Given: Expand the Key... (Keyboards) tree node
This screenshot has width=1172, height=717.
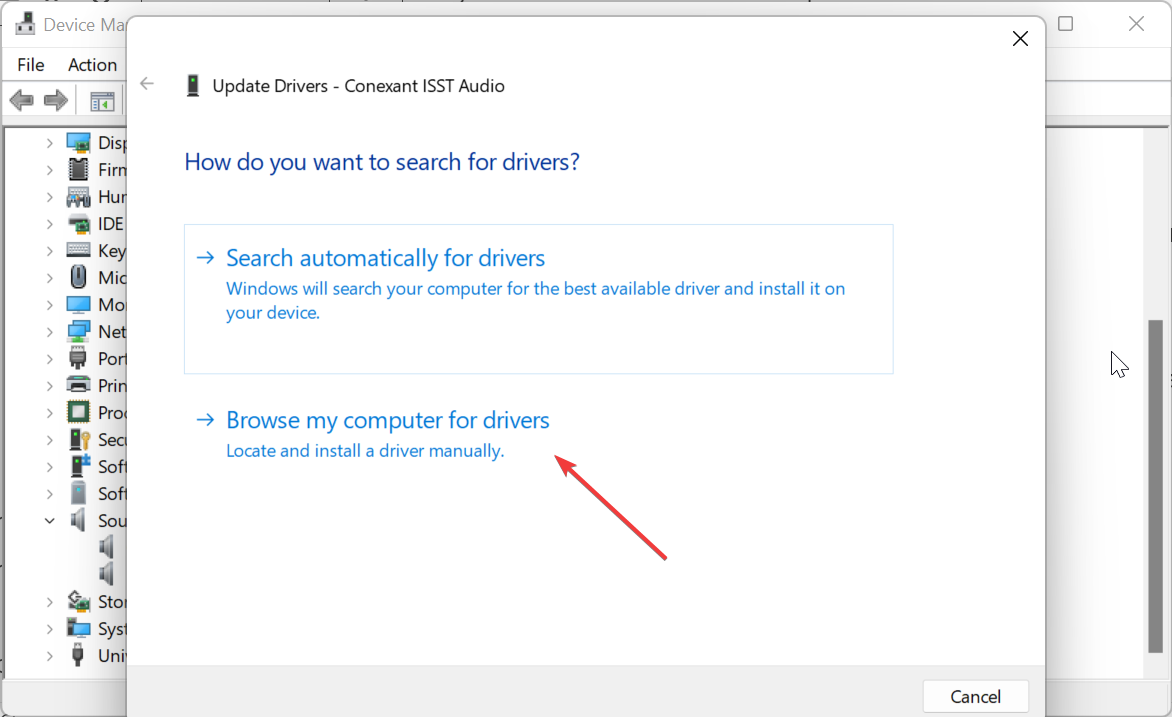Looking at the screenshot, I should (49, 250).
